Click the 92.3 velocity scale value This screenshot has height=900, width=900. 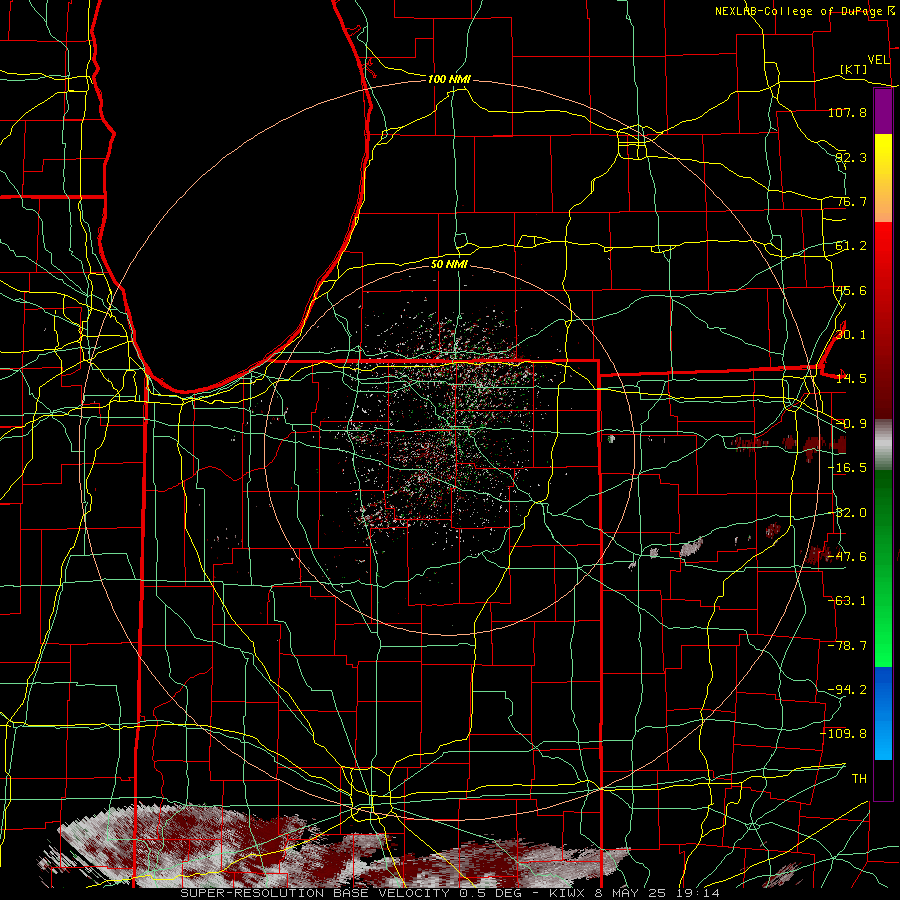[851, 157]
